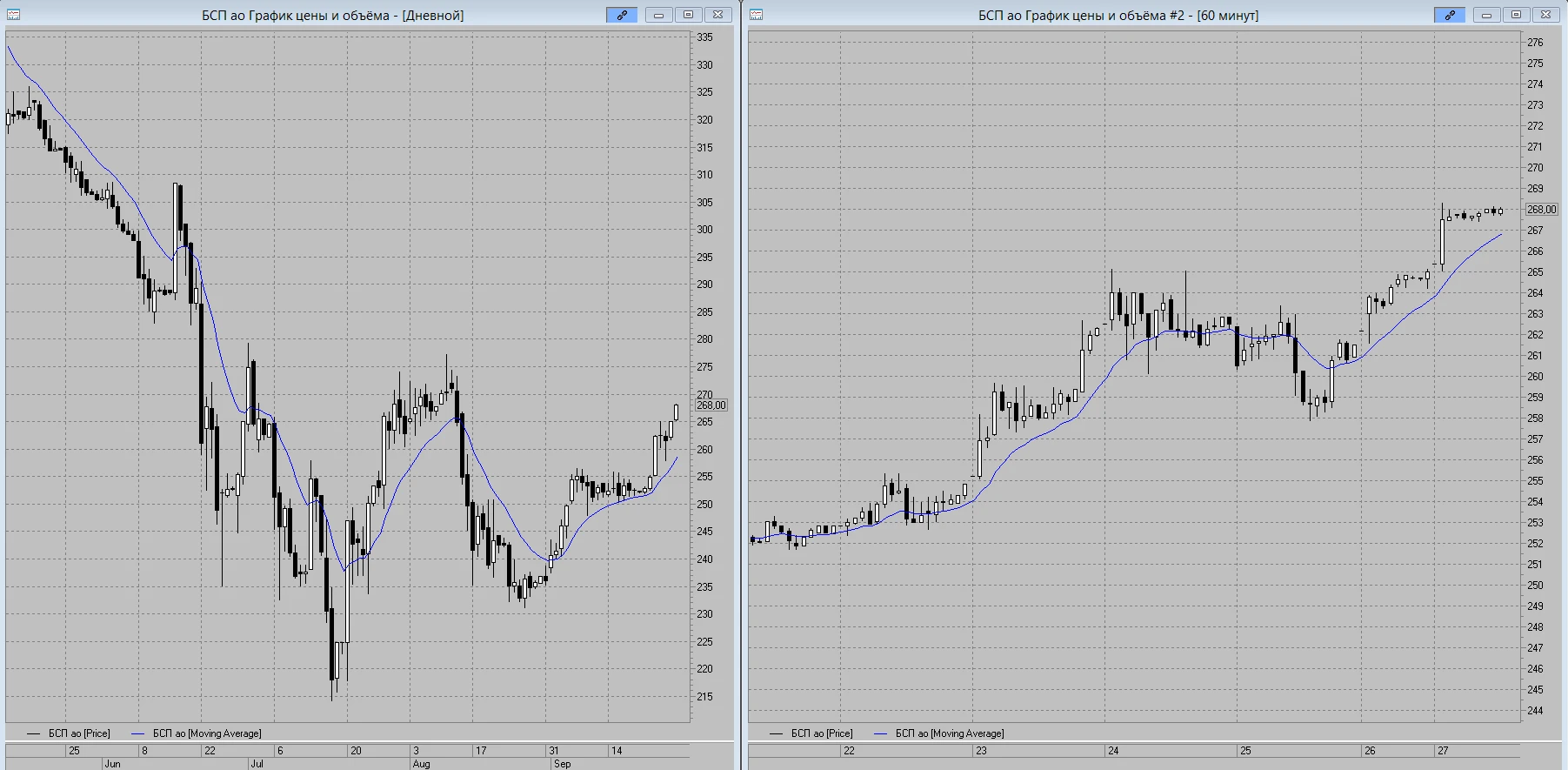Click the price axis value 300

[x=704, y=230]
